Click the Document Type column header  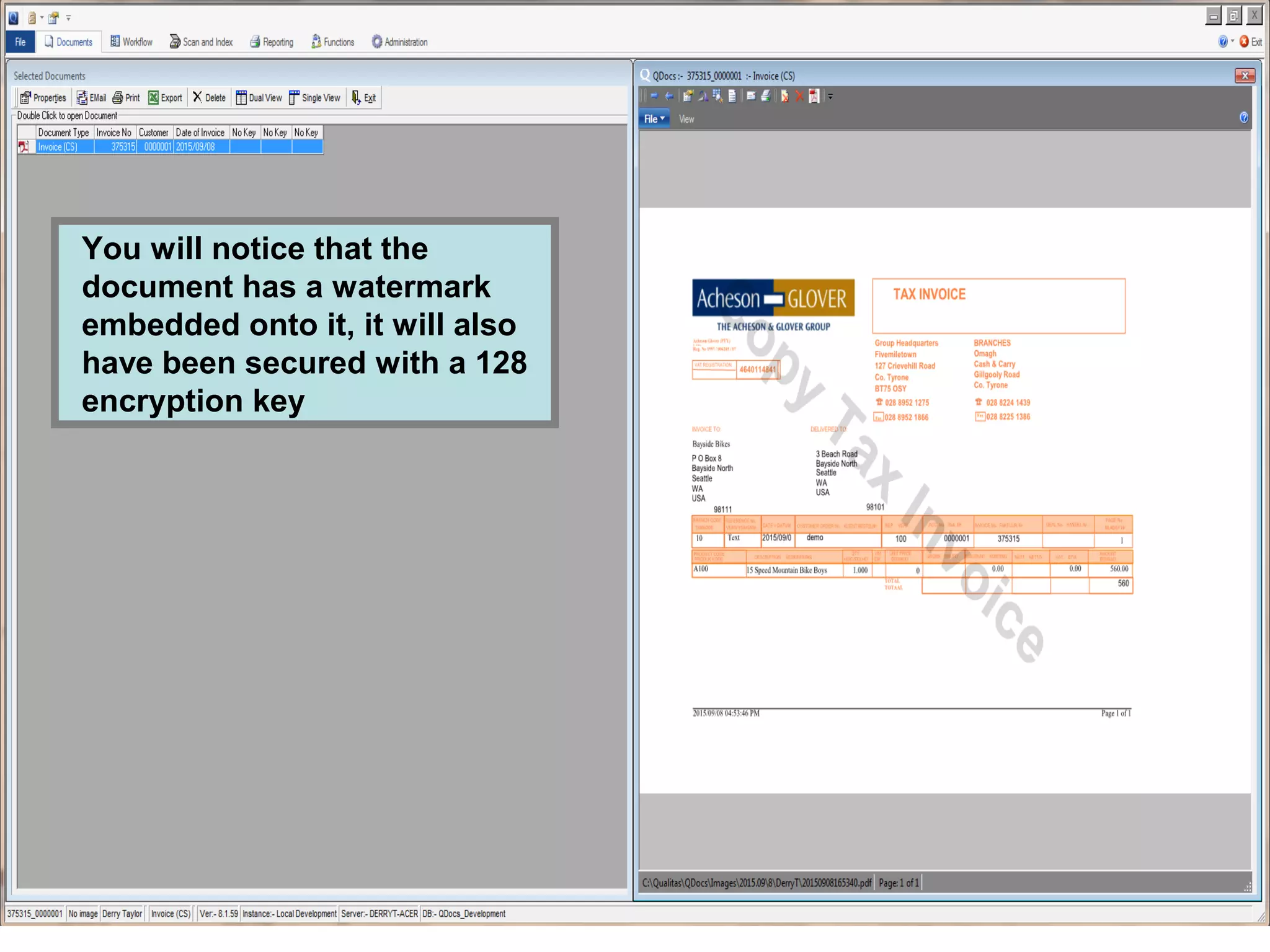point(64,133)
